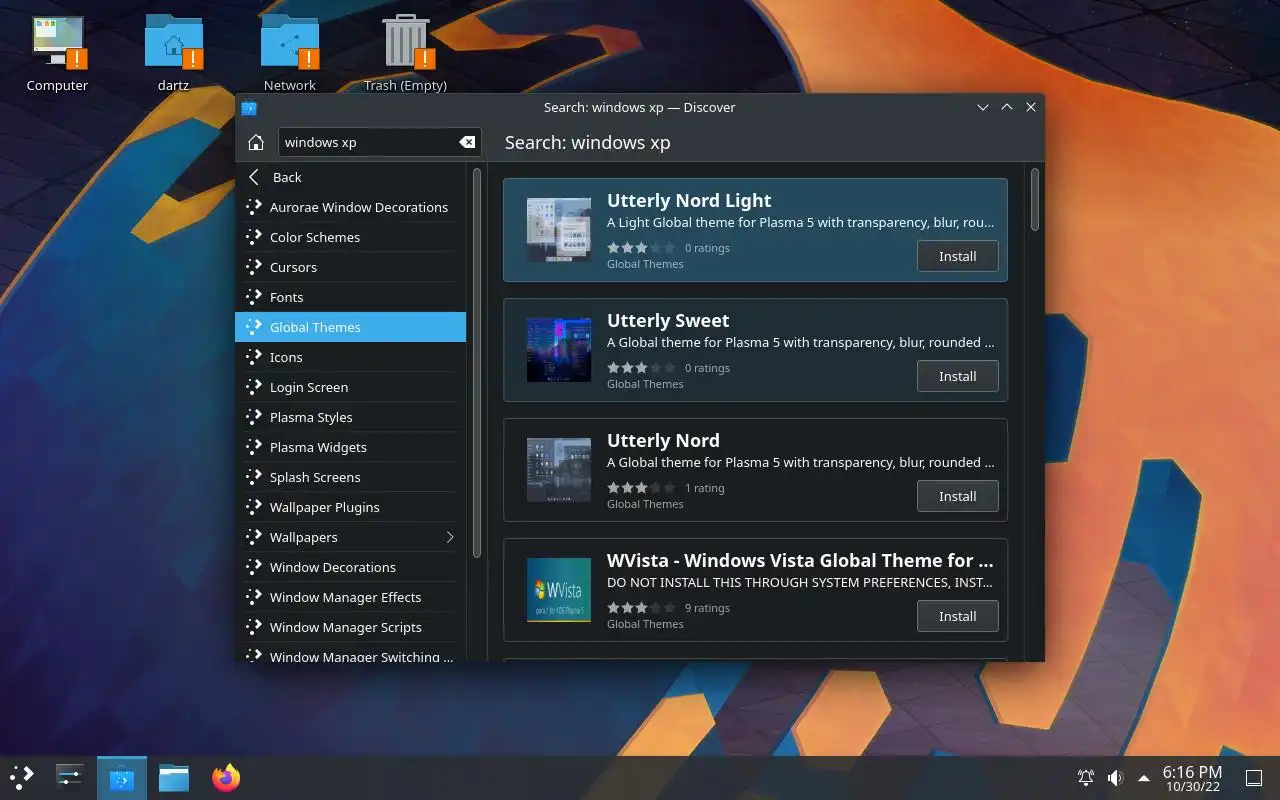This screenshot has height=800, width=1280.
Task: Open the Icons category
Action: coord(350,357)
